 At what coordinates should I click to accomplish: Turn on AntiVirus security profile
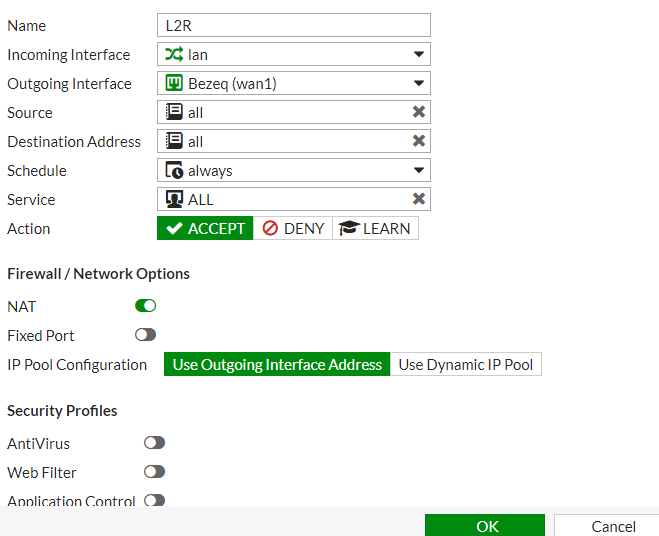tap(154, 443)
